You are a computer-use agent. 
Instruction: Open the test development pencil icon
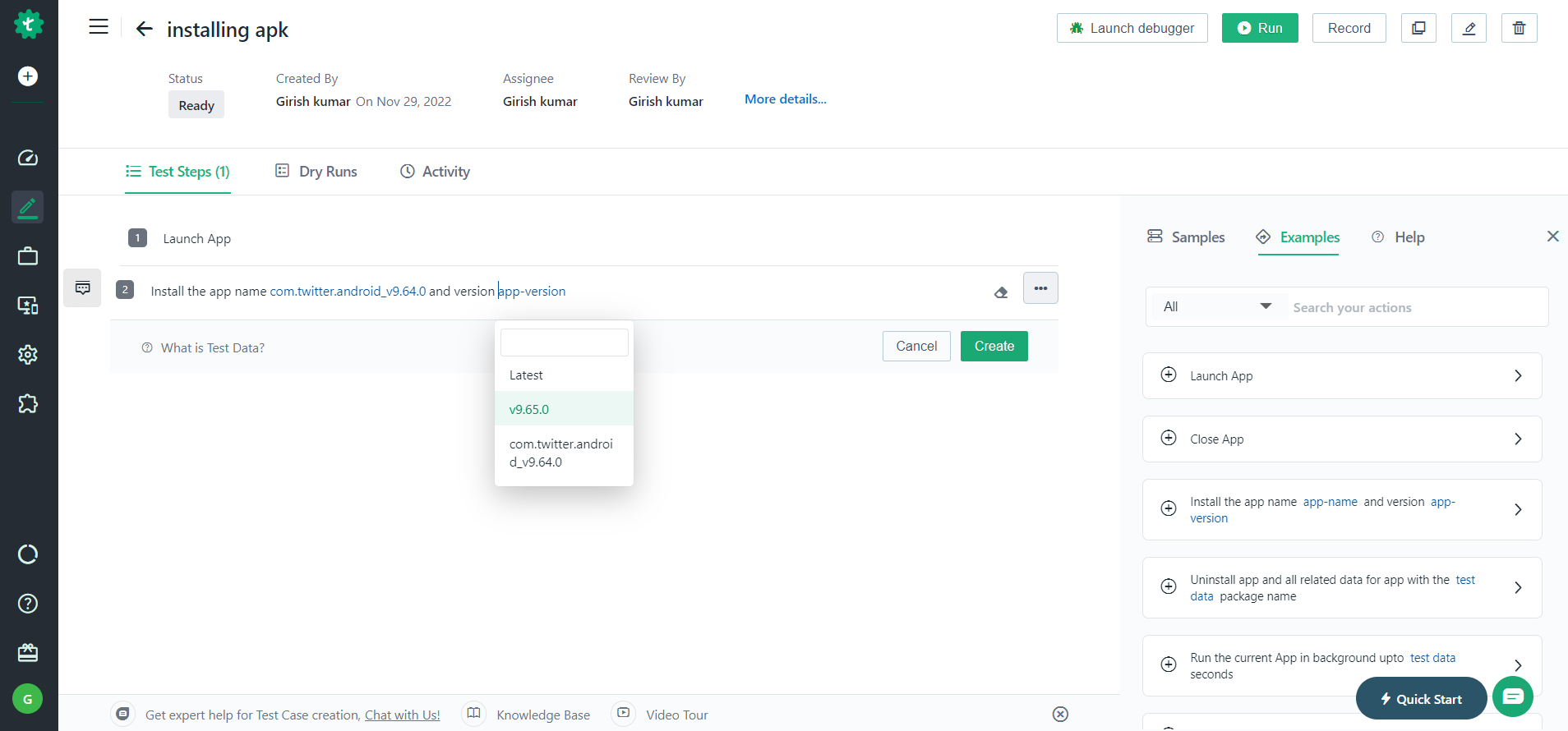click(x=28, y=207)
